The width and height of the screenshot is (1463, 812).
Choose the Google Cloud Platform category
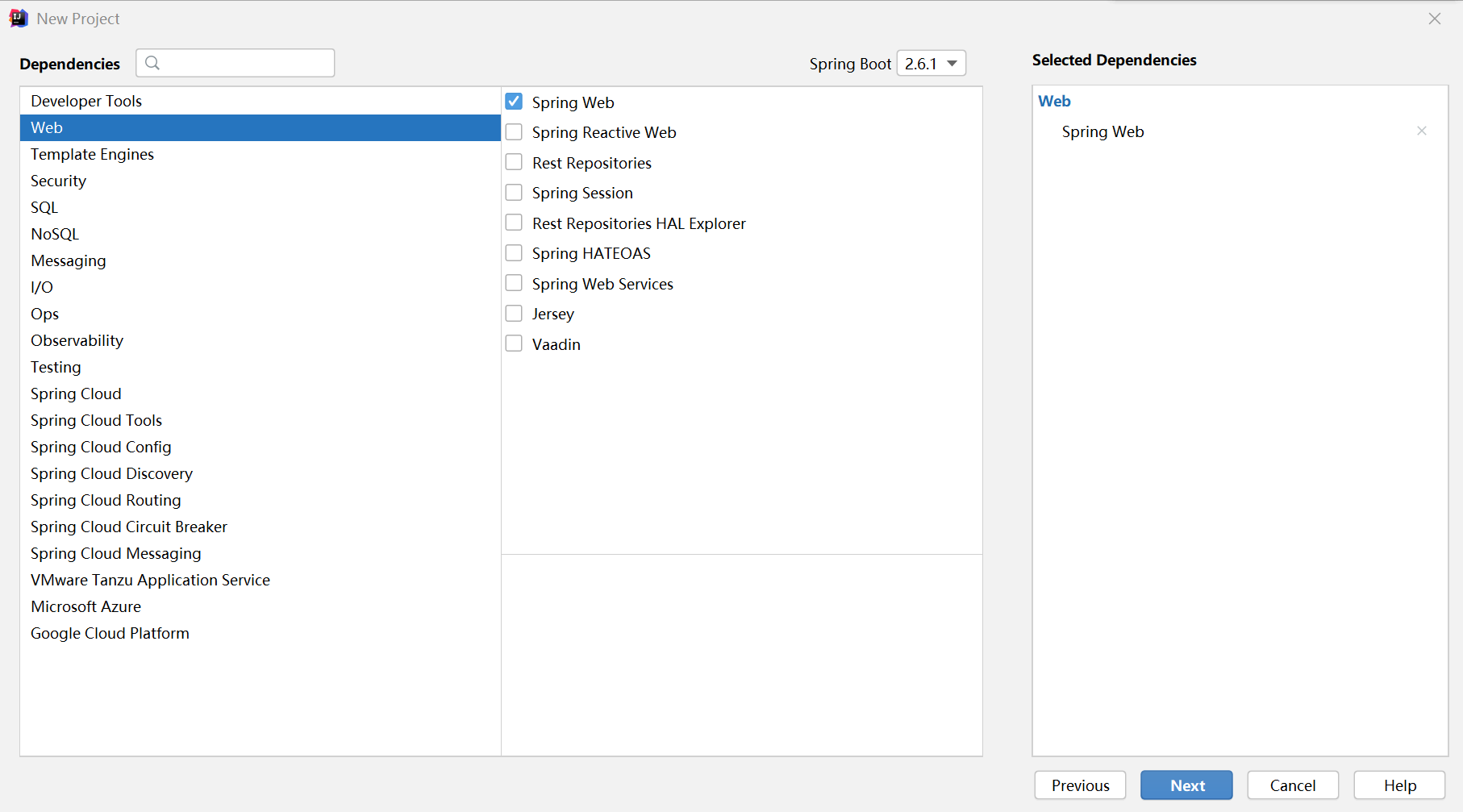(x=260, y=633)
